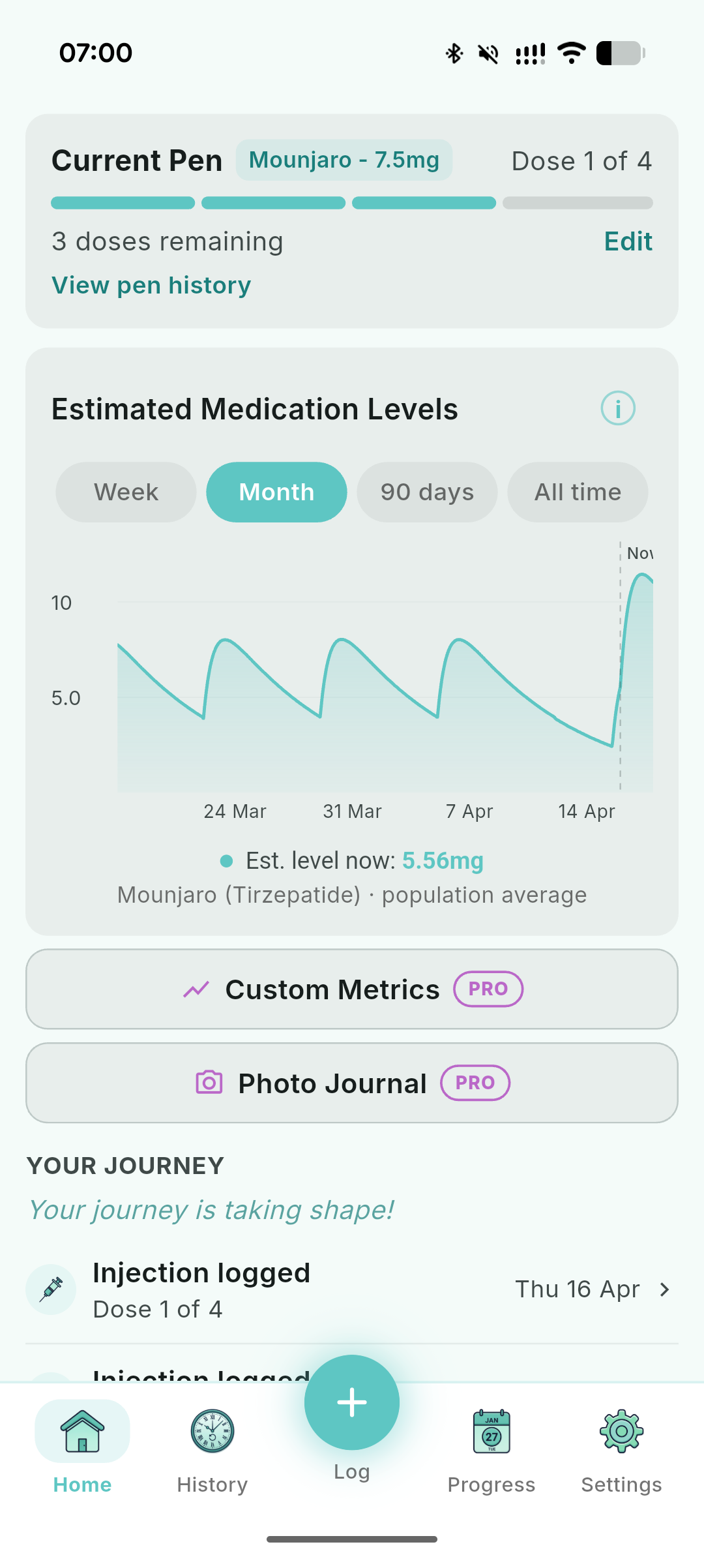Tap the Mounjaro 7.5mg pen badge
This screenshot has width=704, height=1568.
coord(344,160)
